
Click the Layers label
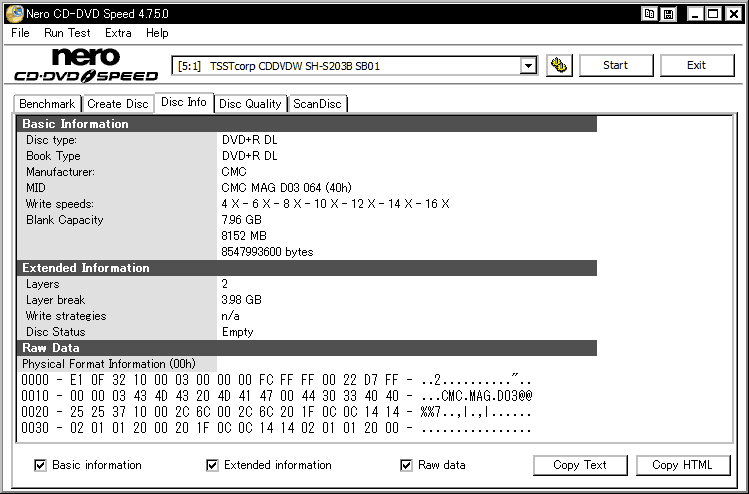pyautogui.click(x=43, y=284)
